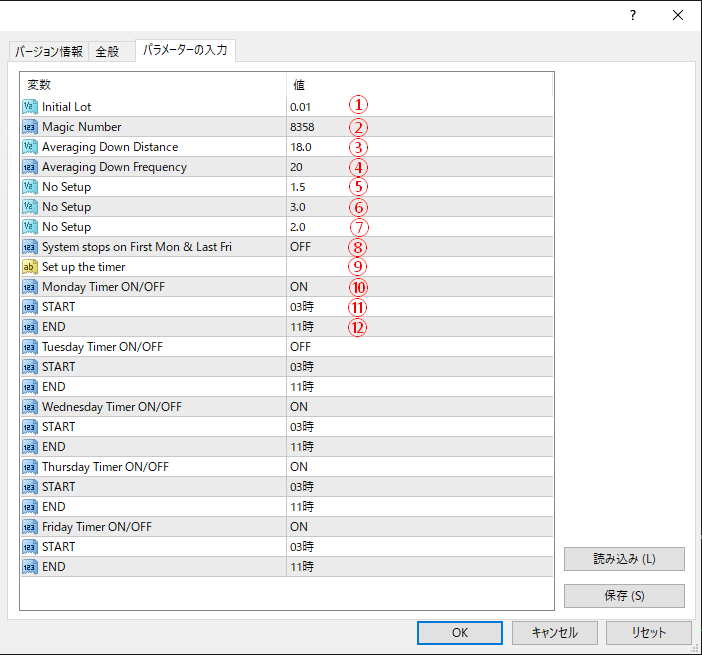
Task: Open the Monday START 03時 value dropdown
Action: click(x=302, y=307)
